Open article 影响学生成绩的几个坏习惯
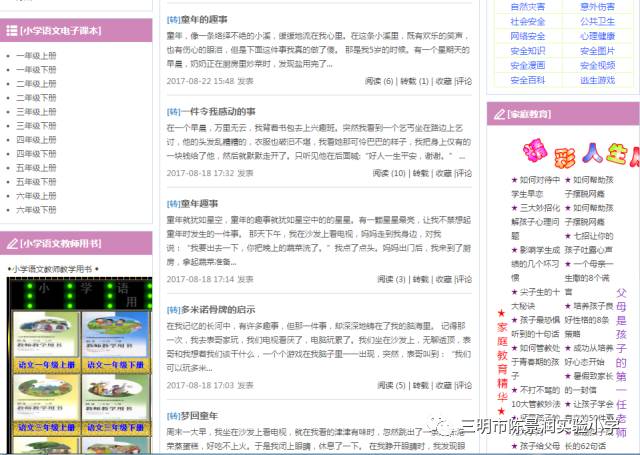 [x=536, y=264]
